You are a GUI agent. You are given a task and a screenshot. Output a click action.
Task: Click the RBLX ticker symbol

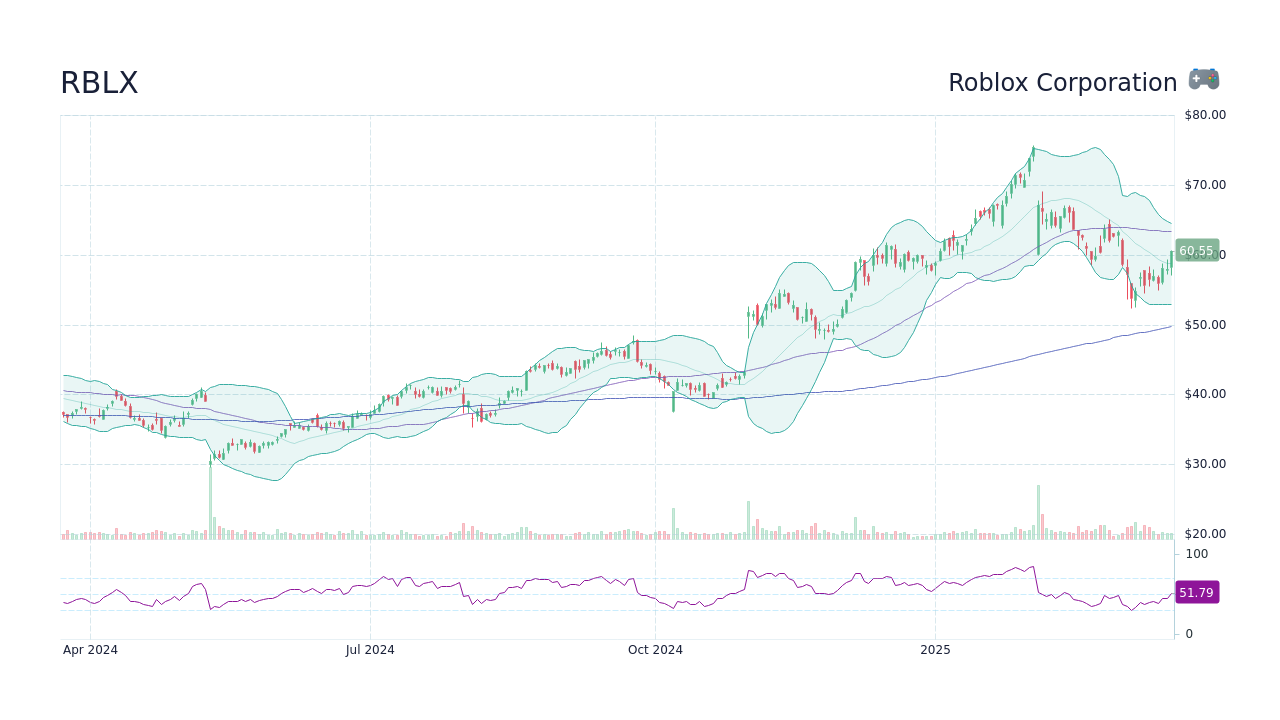pos(99,83)
